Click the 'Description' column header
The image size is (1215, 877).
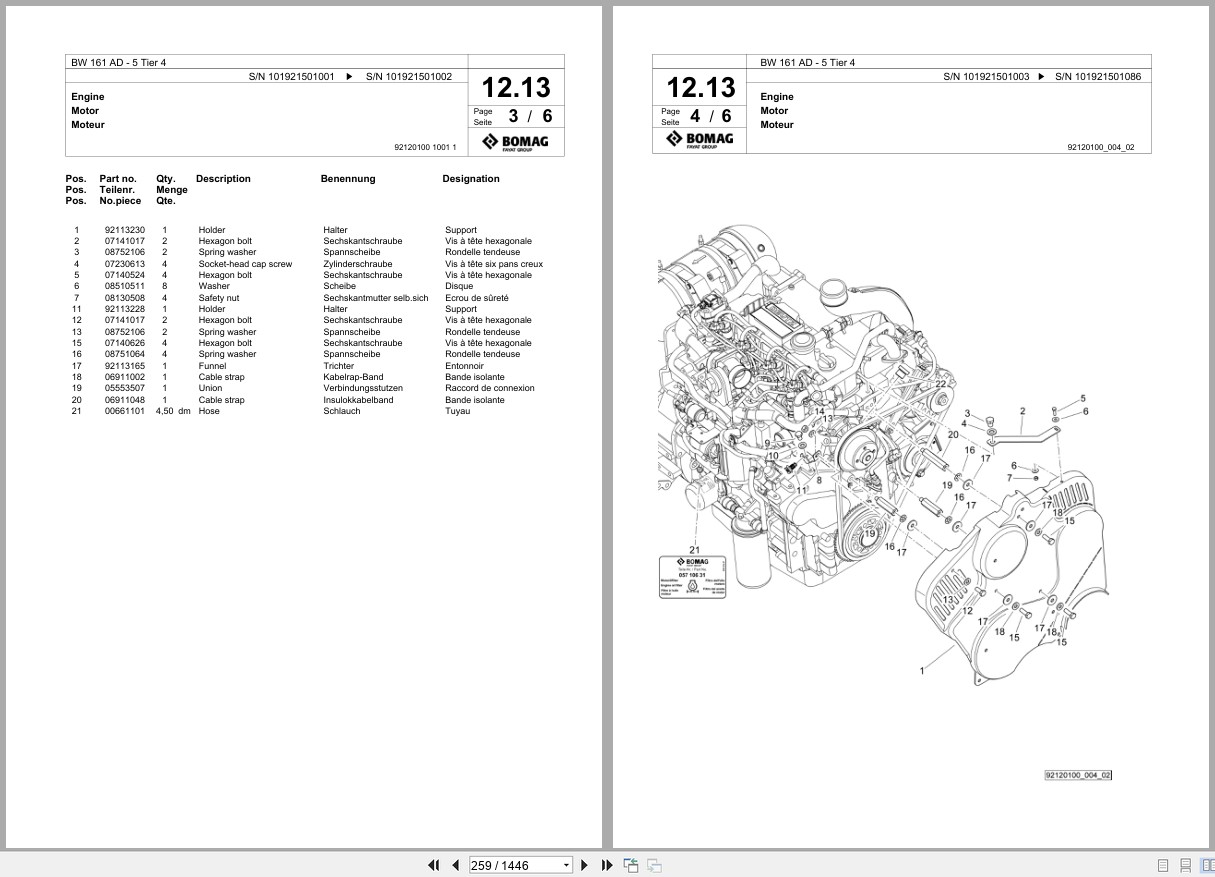223,179
